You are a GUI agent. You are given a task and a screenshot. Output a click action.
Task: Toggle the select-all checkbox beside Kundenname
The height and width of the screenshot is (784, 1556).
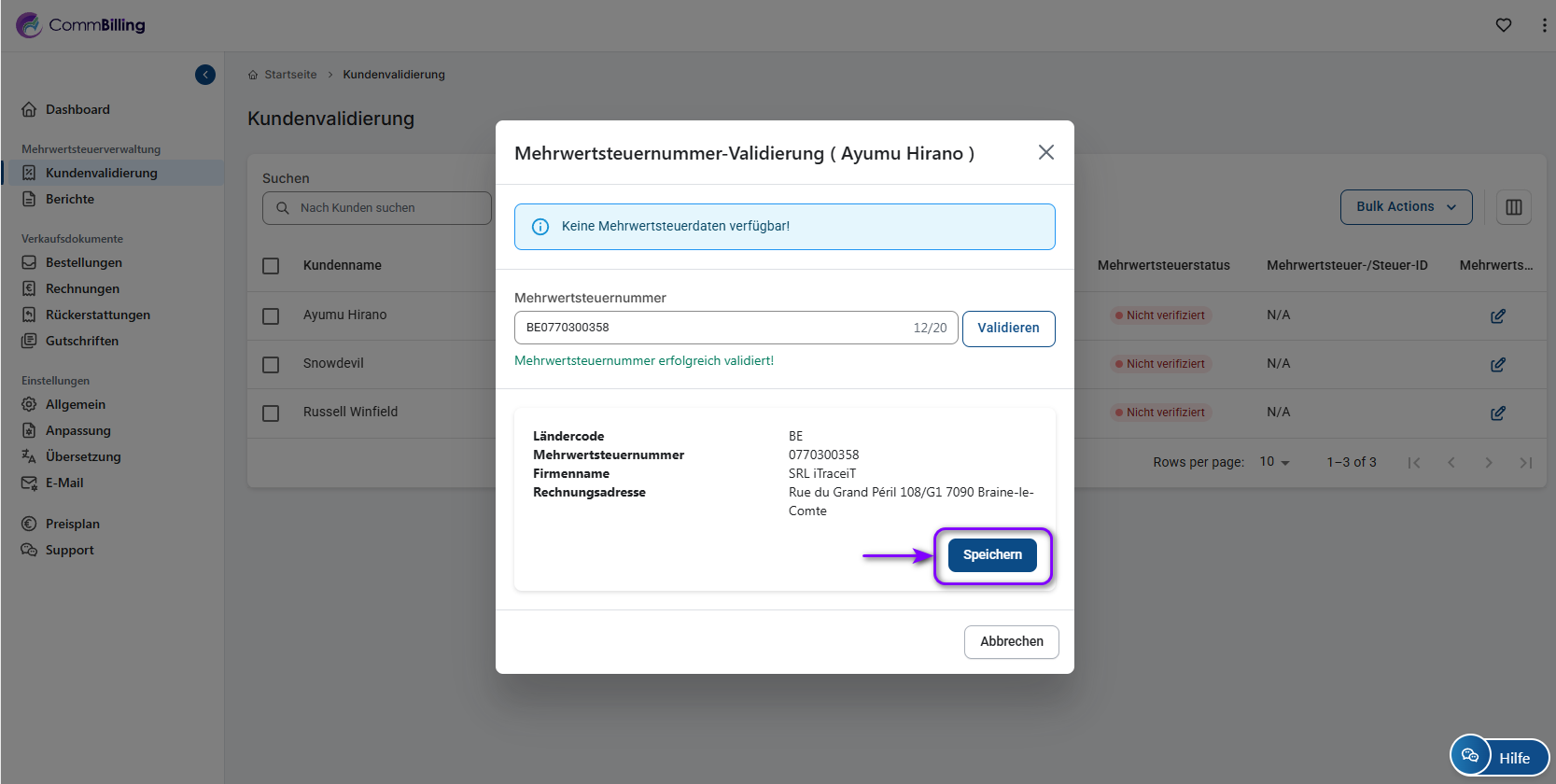(x=271, y=266)
